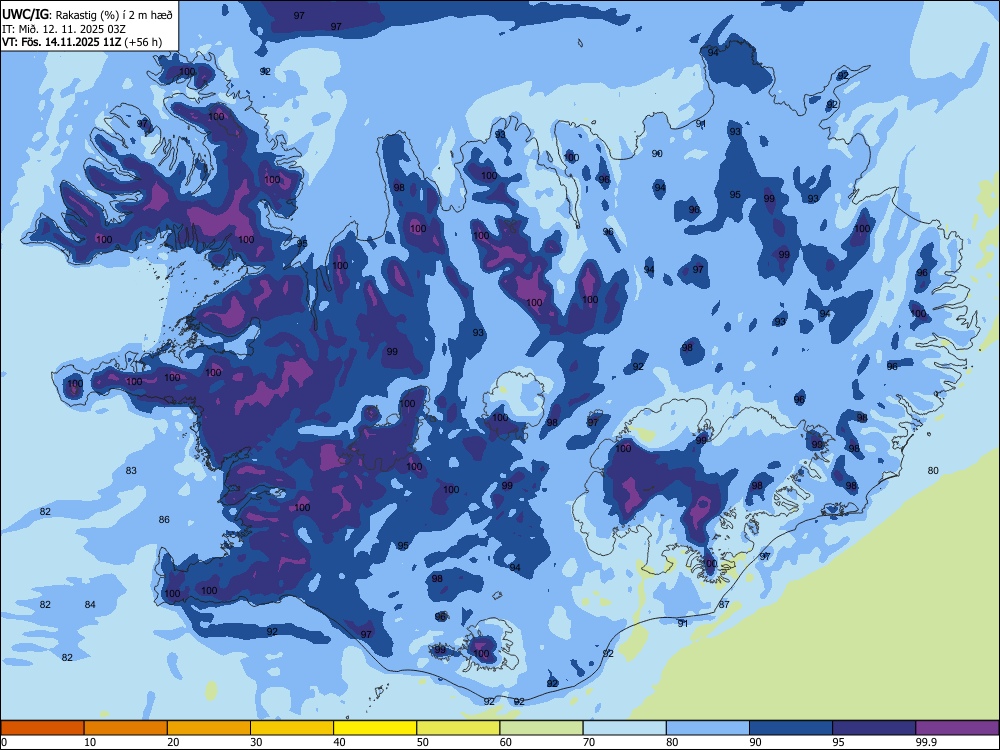
Task: Click the '30' legend tick label
Action: [256, 742]
